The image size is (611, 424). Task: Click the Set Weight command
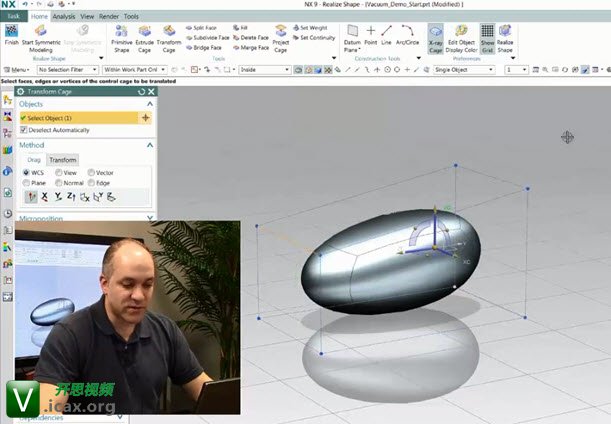[x=310, y=28]
